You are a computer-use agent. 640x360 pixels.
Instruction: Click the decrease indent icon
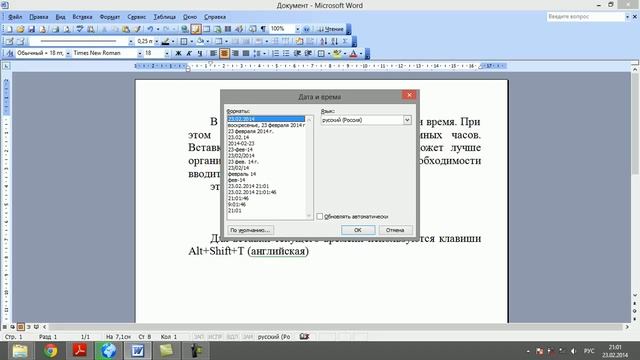[x=297, y=53]
